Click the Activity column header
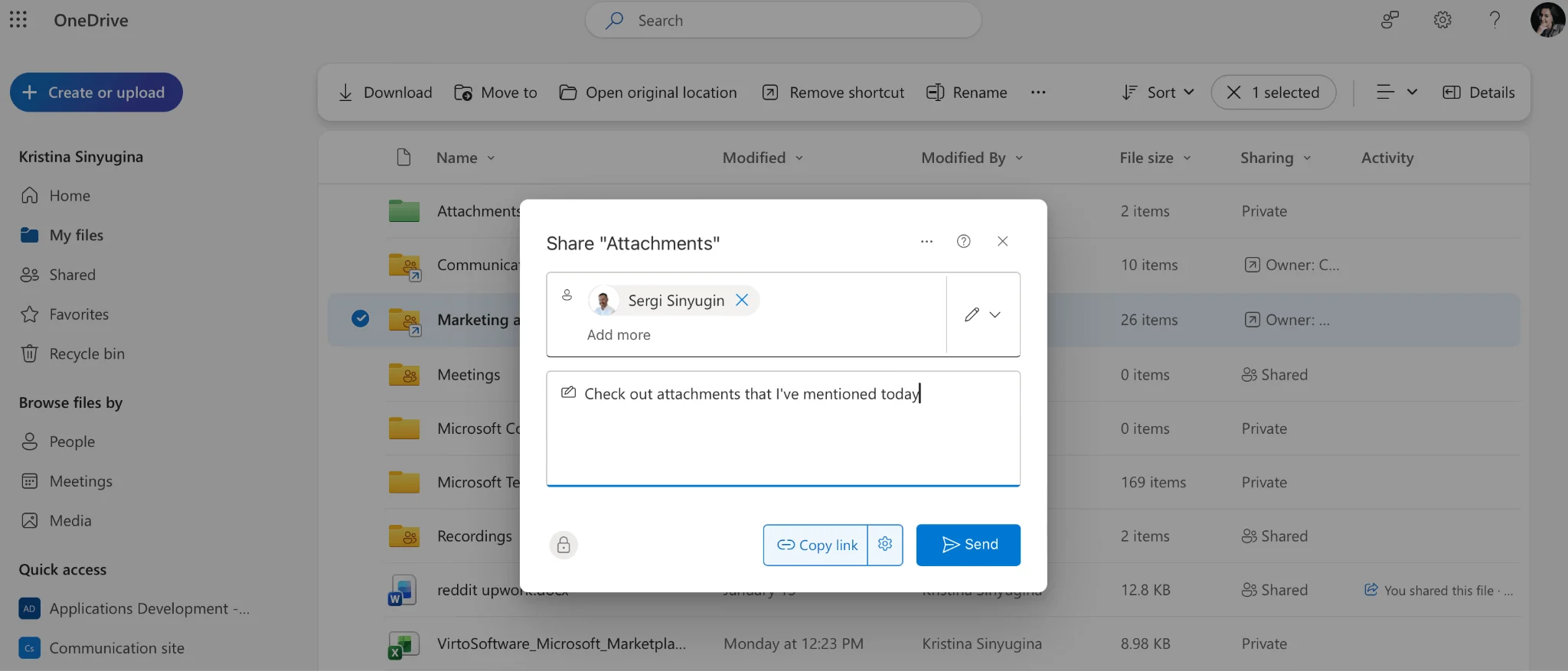Screen dimensions: 1568x671 (x=1387, y=158)
